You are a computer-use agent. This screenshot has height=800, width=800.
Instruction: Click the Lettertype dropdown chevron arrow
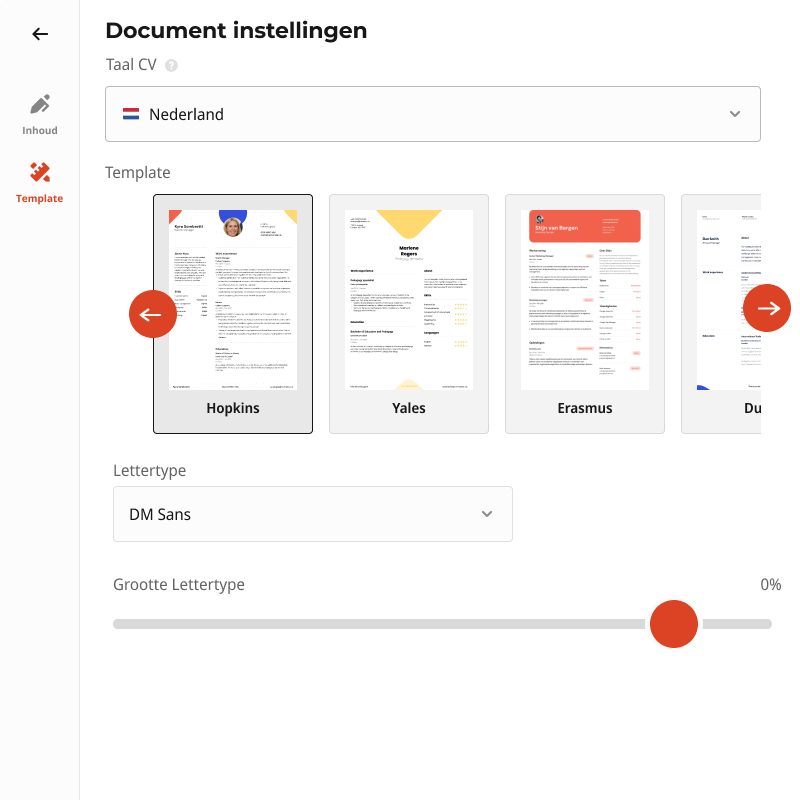(x=487, y=514)
